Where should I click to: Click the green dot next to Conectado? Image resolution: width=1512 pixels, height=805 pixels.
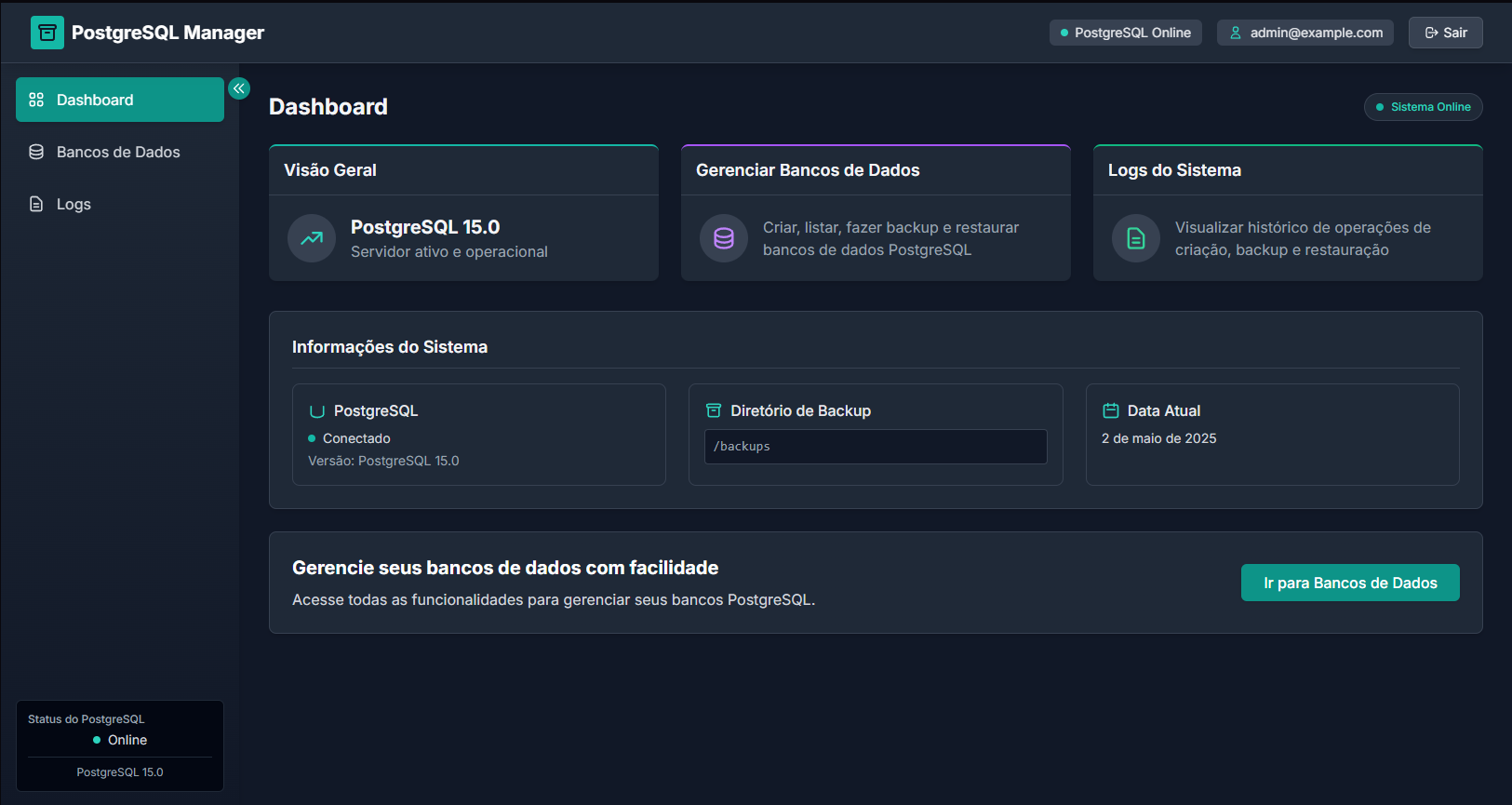point(312,438)
